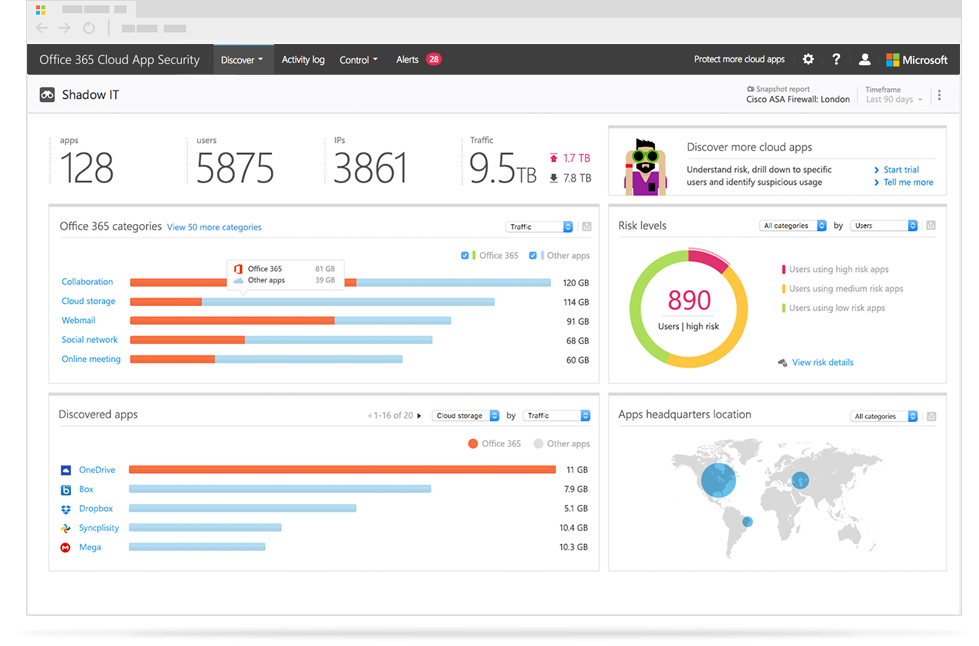The width and height of the screenshot is (979, 646).
Task: Open All categories dropdown in Apps headquarters
Action: point(884,416)
